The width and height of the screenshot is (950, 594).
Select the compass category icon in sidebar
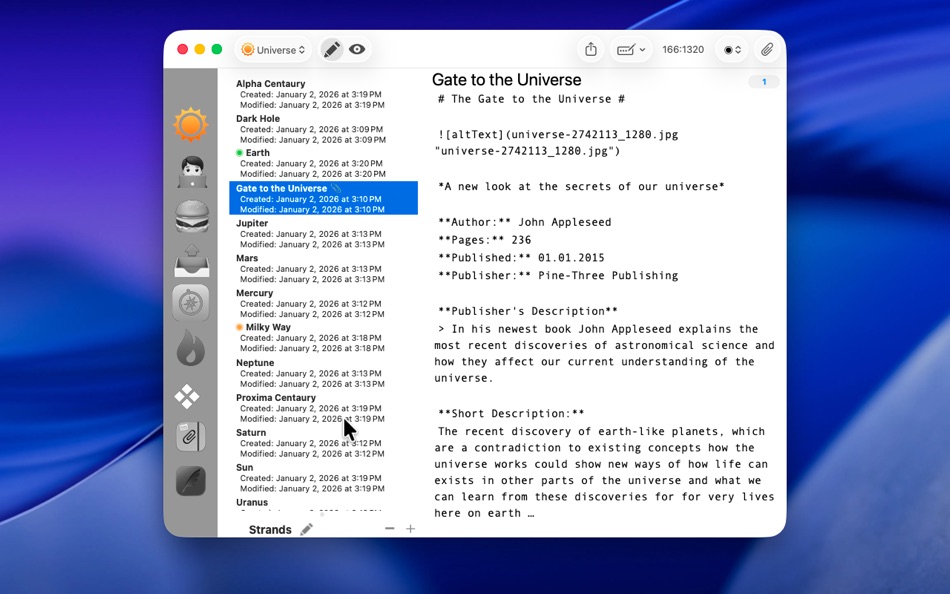[190, 302]
